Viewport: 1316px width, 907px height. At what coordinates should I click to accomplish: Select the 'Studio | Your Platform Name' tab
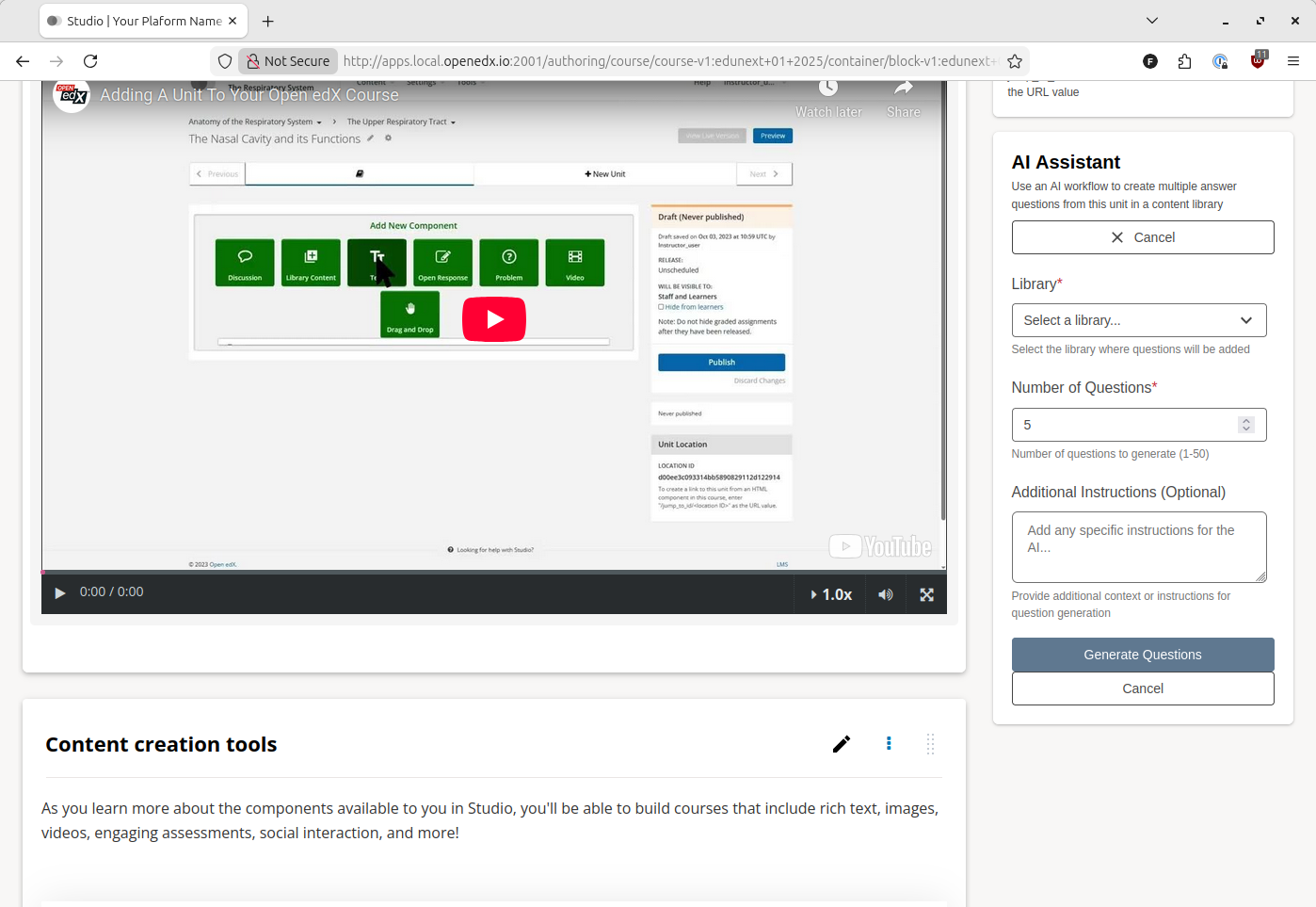tap(143, 21)
